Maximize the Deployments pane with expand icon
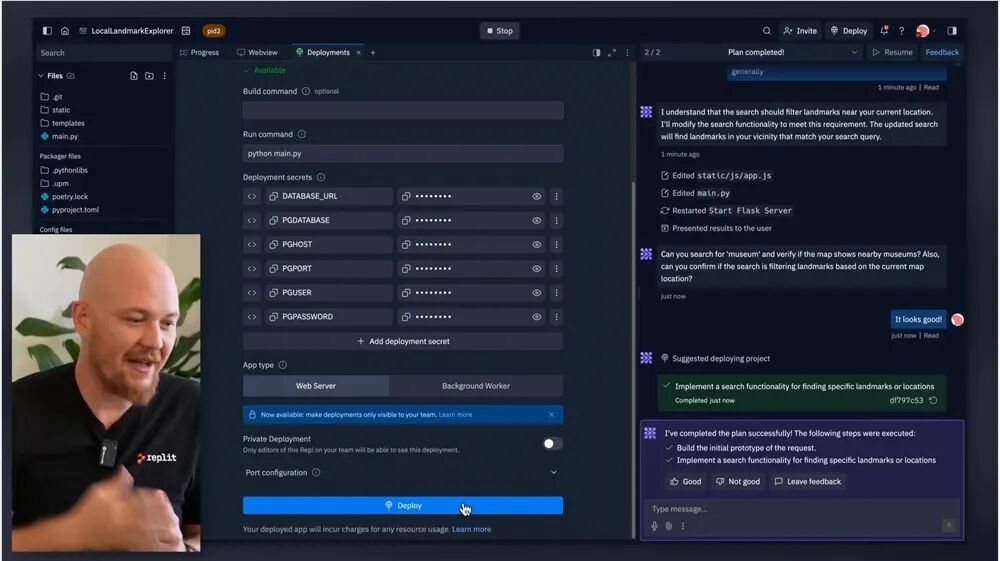The image size is (1000, 561). point(612,53)
